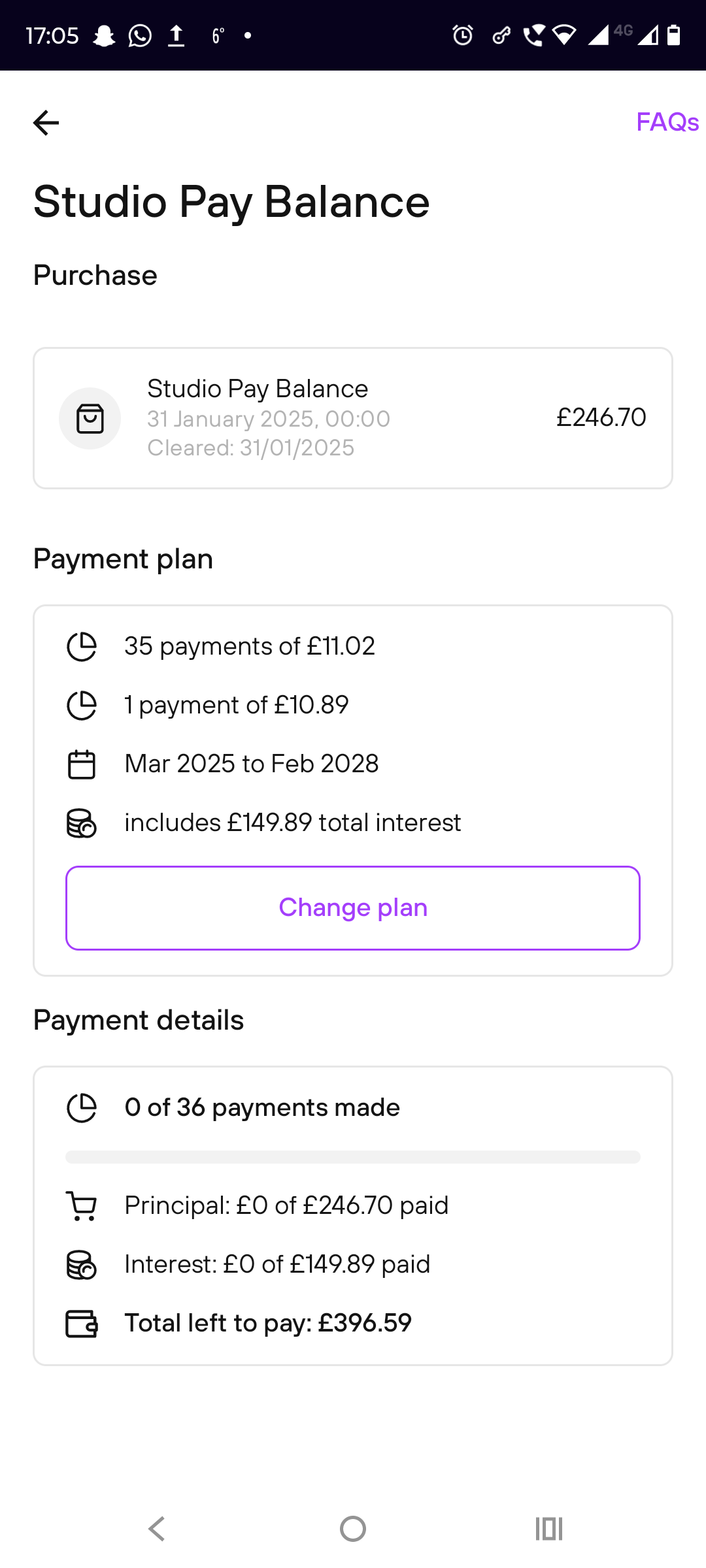Tap pie icon beside payments made
706x1568 pixels.
tap(82, 1108)
